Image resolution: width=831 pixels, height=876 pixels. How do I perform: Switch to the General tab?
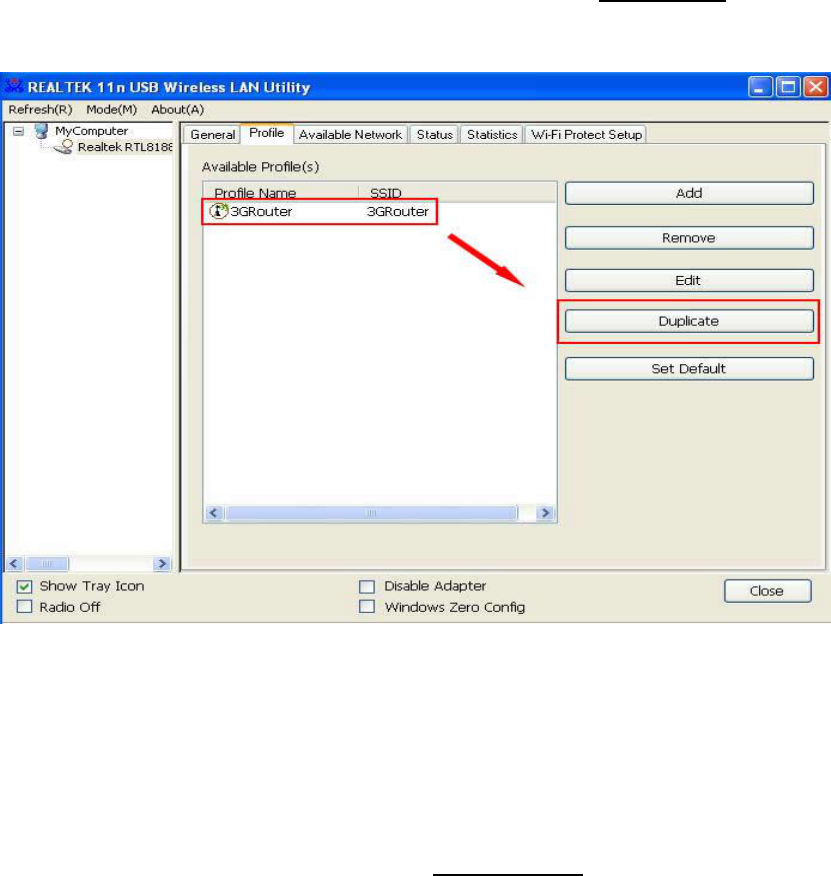click(212, 135)
